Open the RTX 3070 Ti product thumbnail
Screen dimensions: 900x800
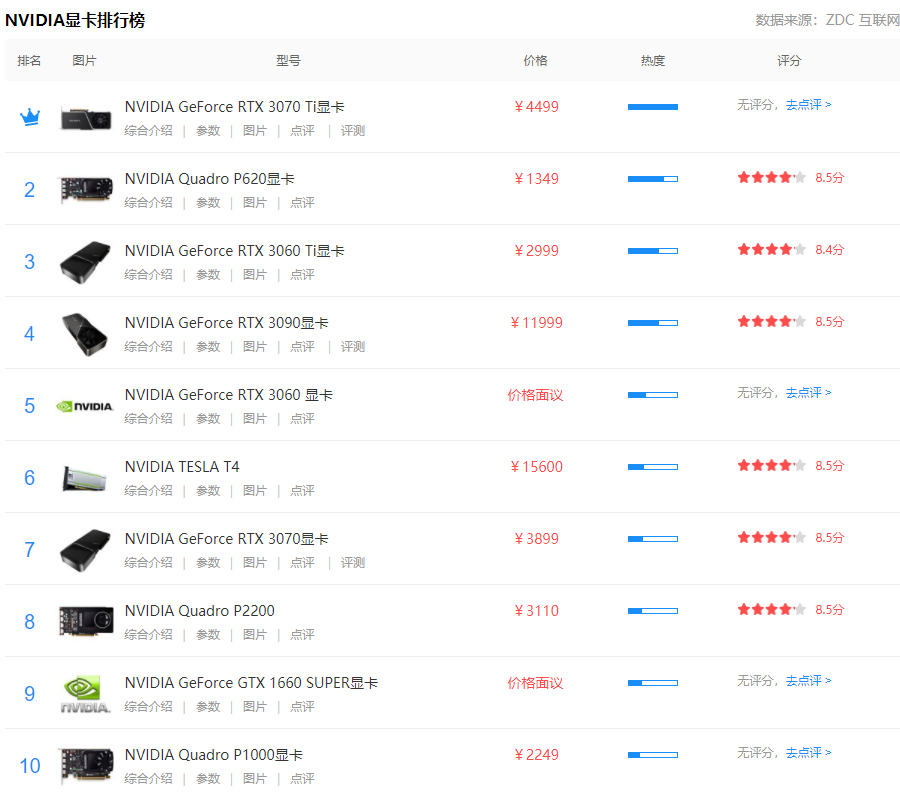pyautogui.click(x=85, y=117)
